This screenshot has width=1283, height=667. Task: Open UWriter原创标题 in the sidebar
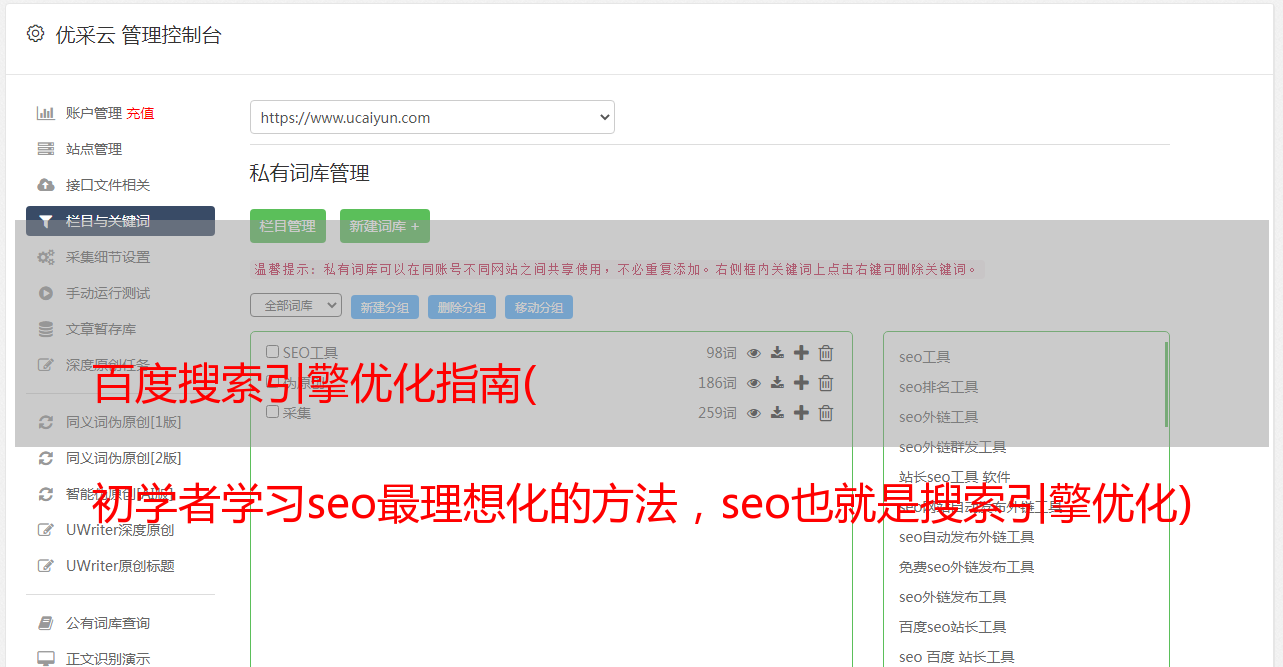pos(120,566)
